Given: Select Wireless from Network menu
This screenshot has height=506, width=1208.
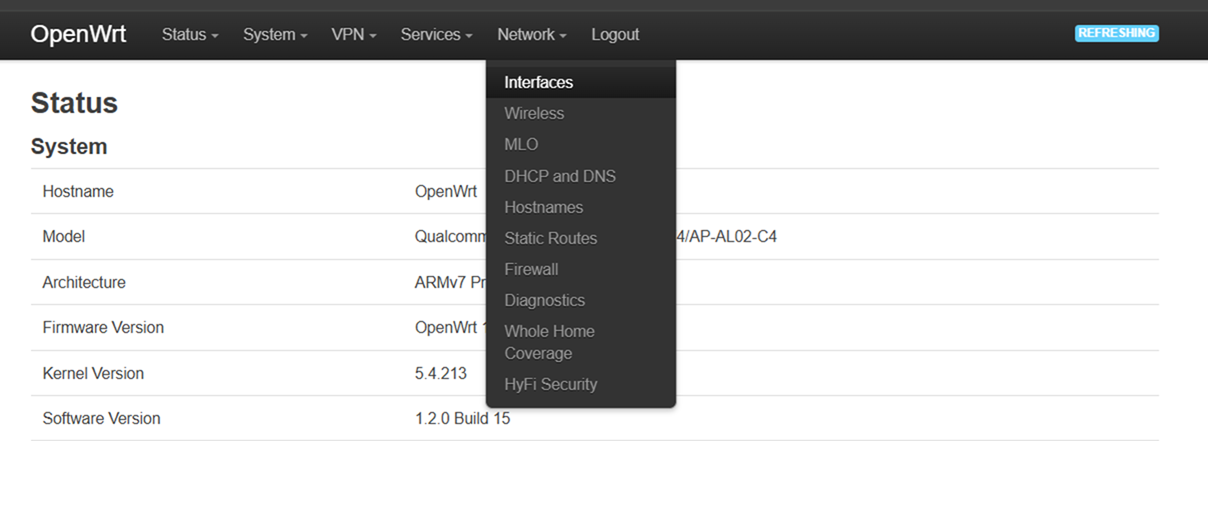Looking at the screenshot, I should pyautogui.click(x=581, y=113).
